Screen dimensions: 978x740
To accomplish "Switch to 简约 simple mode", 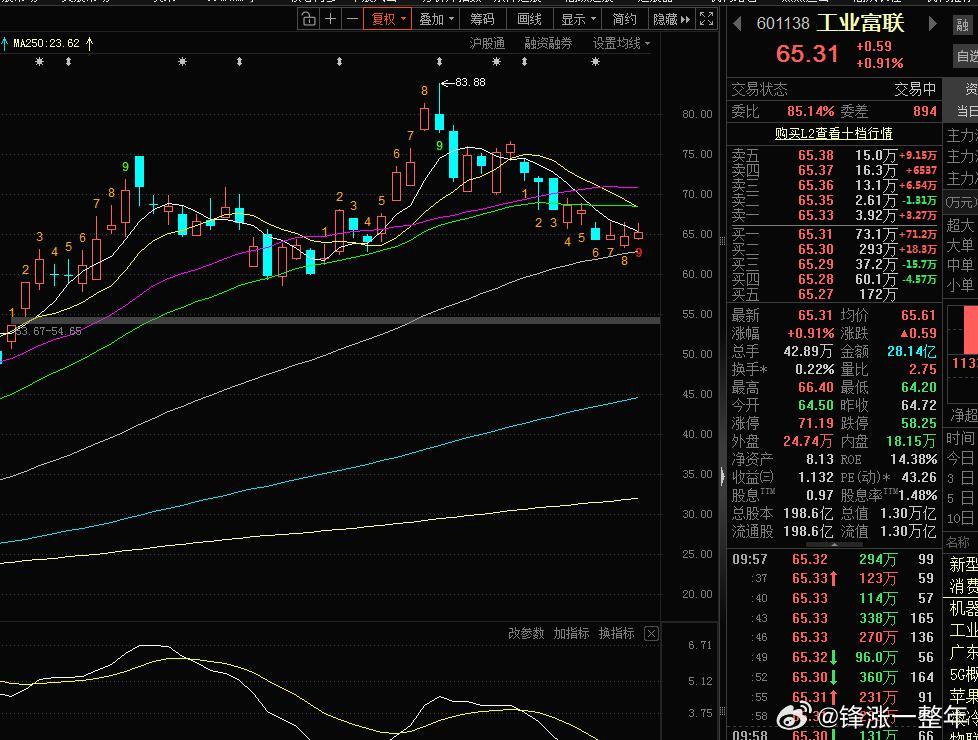I will pyautogui.click(x=624, y=19).
